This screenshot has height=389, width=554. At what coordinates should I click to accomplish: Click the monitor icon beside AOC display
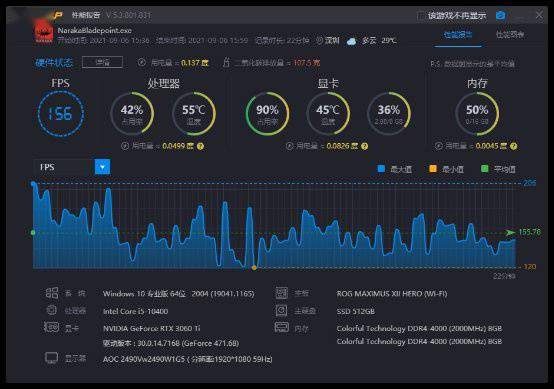52,358
